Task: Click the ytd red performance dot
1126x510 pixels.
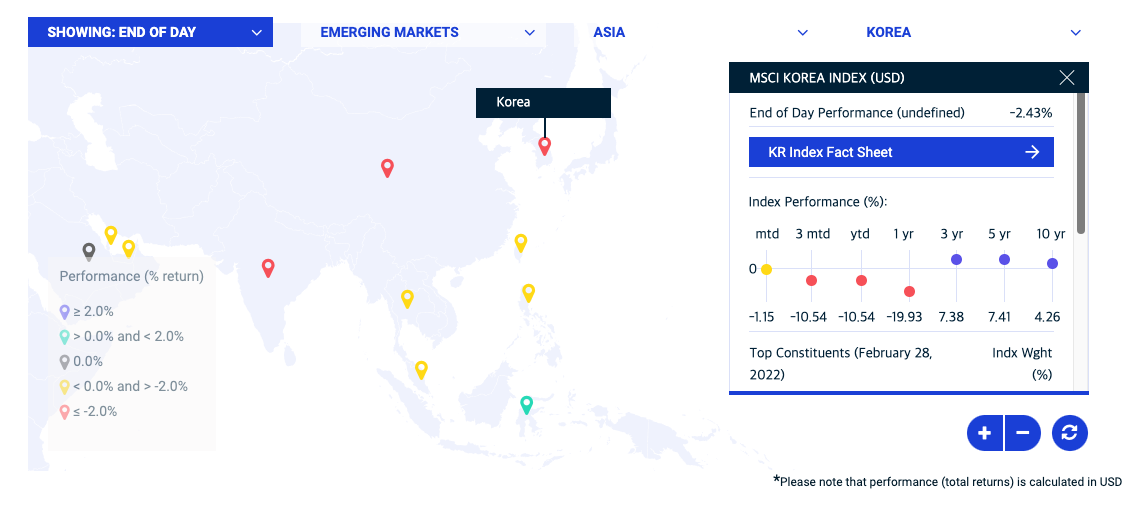Action: point(861,280)
